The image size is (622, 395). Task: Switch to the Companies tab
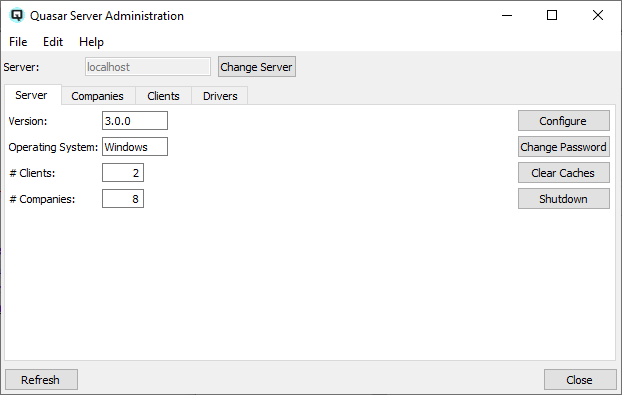(98, 96)
